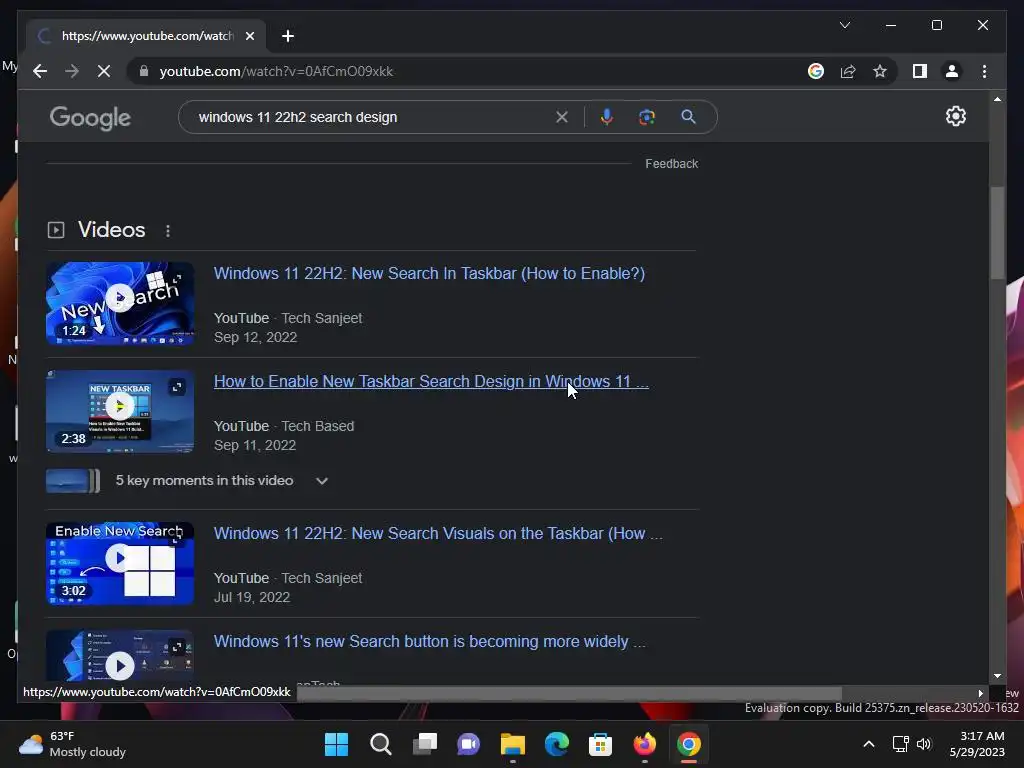The width and height of the screenshot is (1024, 768).
Task: Open "How to Enable New Taskbar Search Design" link
Action: (x=431, y=381)
